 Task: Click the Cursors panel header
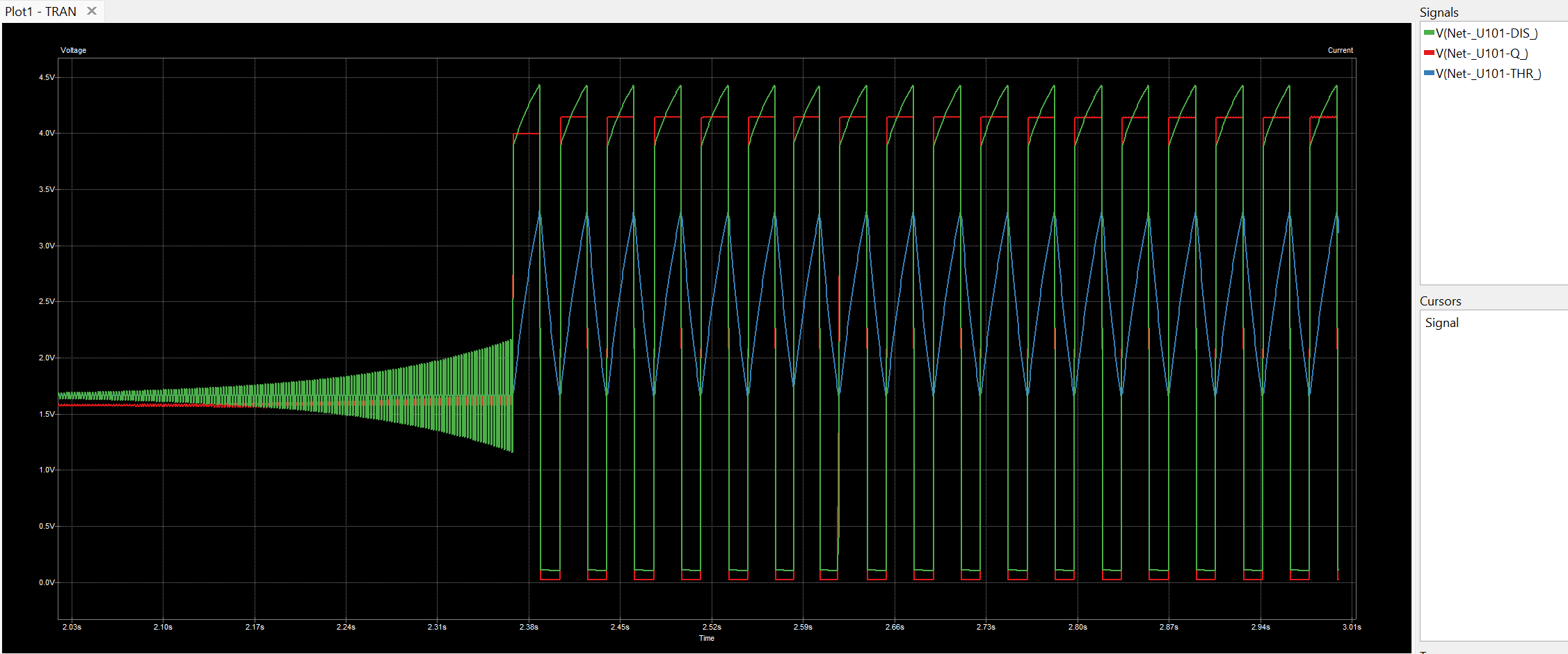point(1440,301)
